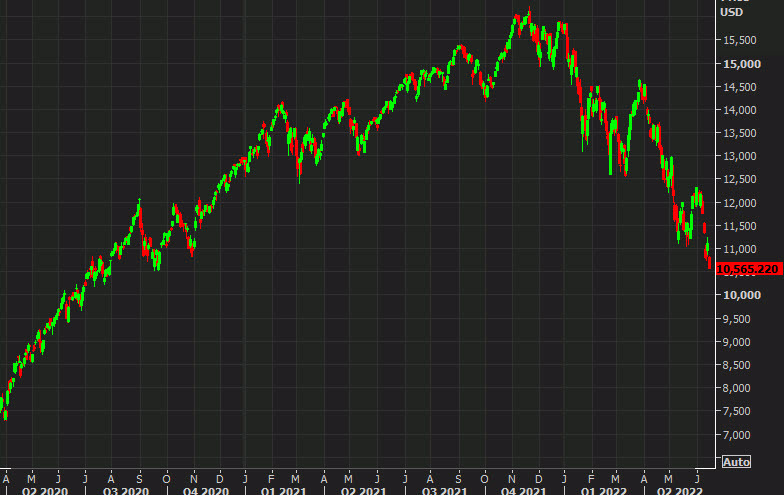Select the 7,000 price axis label
This screenshot has width=784, height=495.
(737, 435)
